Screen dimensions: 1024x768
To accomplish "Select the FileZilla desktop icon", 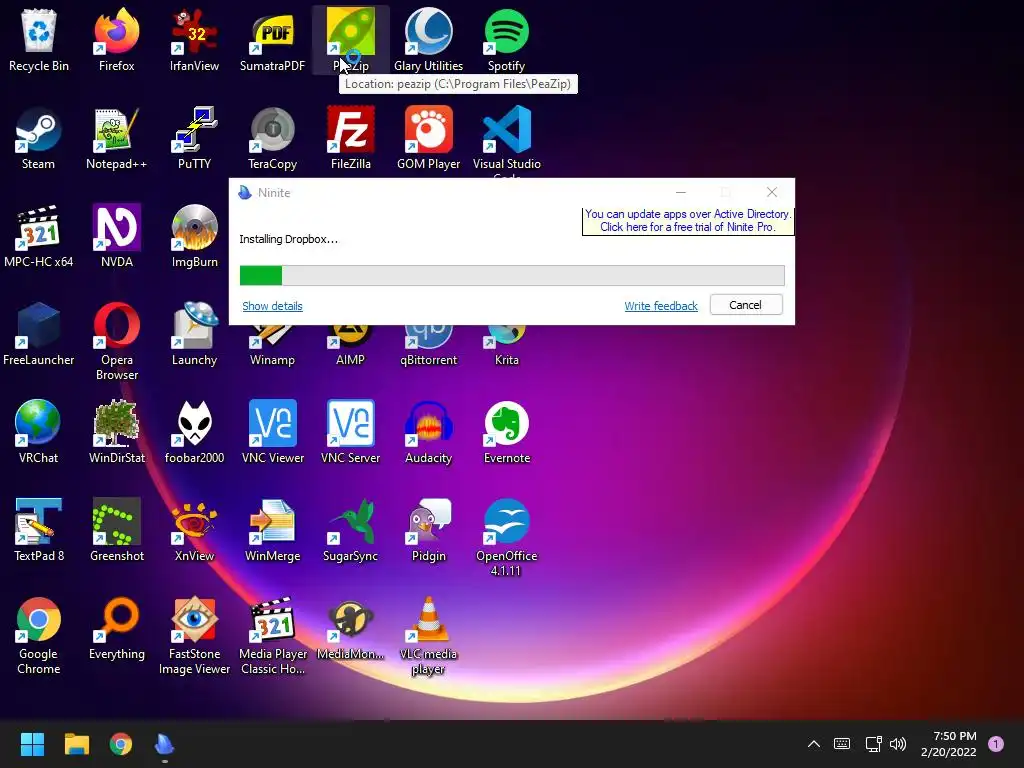I will point(351,138).
